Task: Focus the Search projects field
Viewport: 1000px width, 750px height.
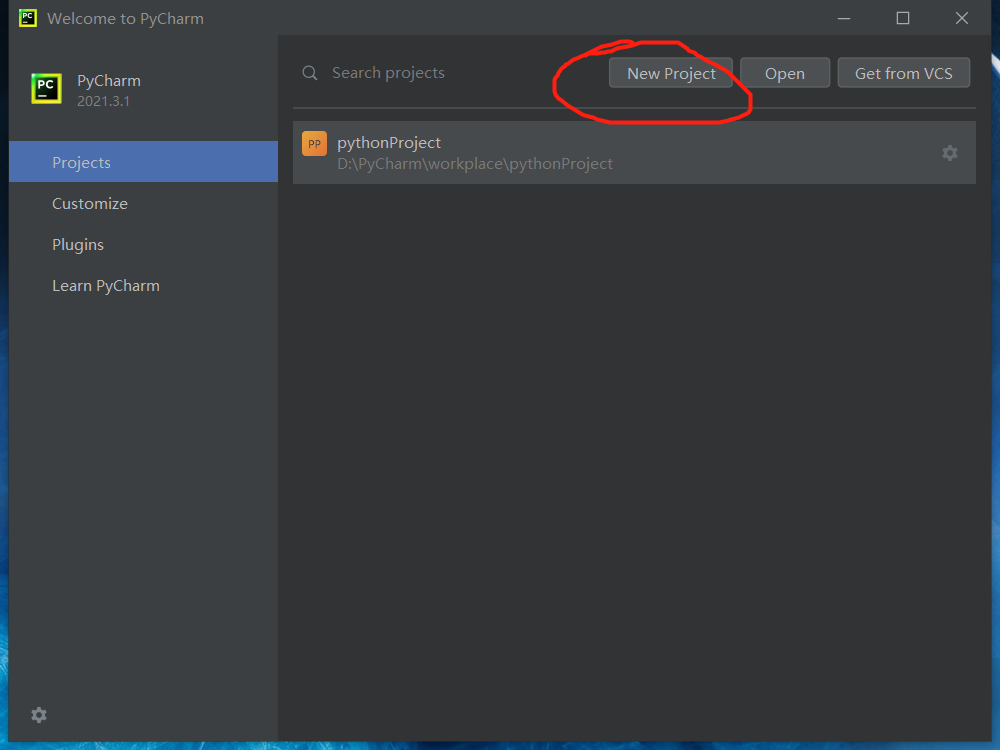Action: pyautogui.click(x=388, y=73)
